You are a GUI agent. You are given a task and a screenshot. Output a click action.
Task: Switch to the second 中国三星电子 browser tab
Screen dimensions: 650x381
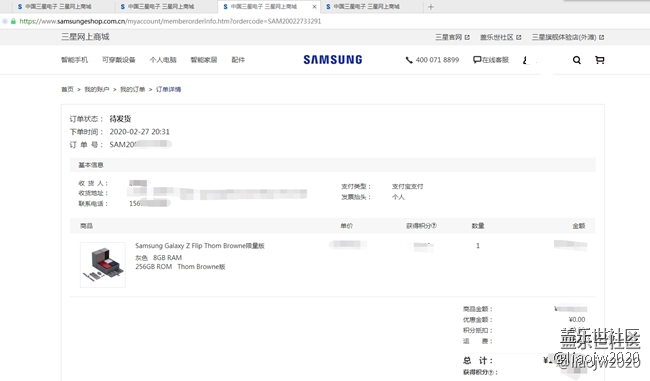161,7
